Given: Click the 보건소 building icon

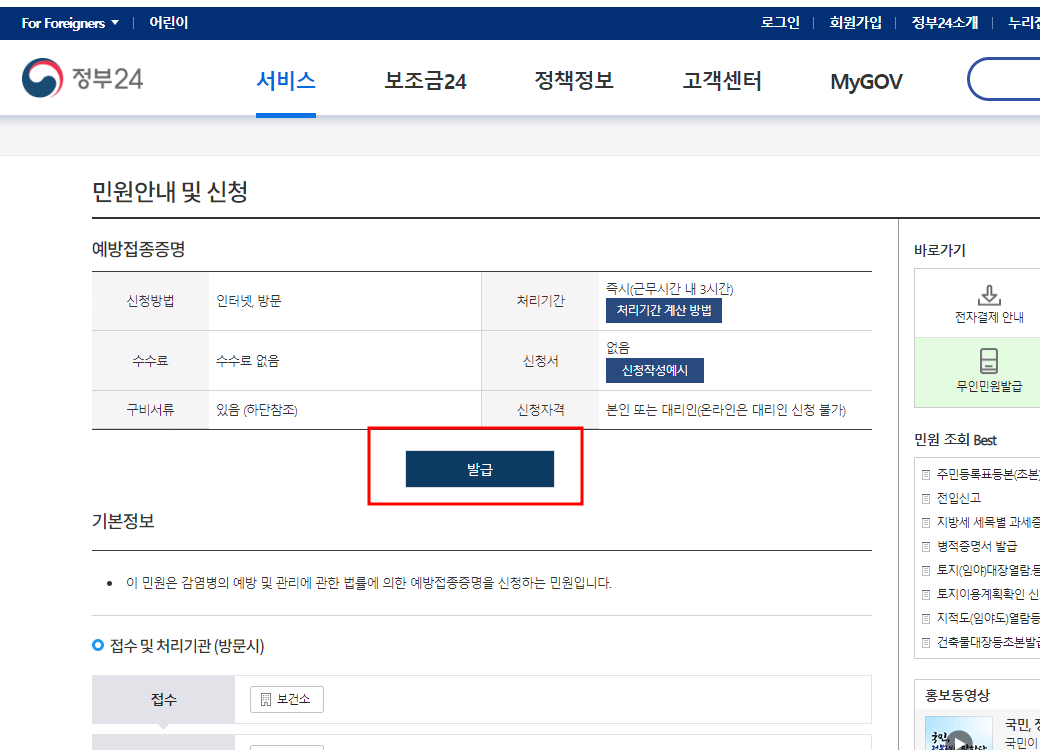Looking at the screenshot, I should click(264, 699).
